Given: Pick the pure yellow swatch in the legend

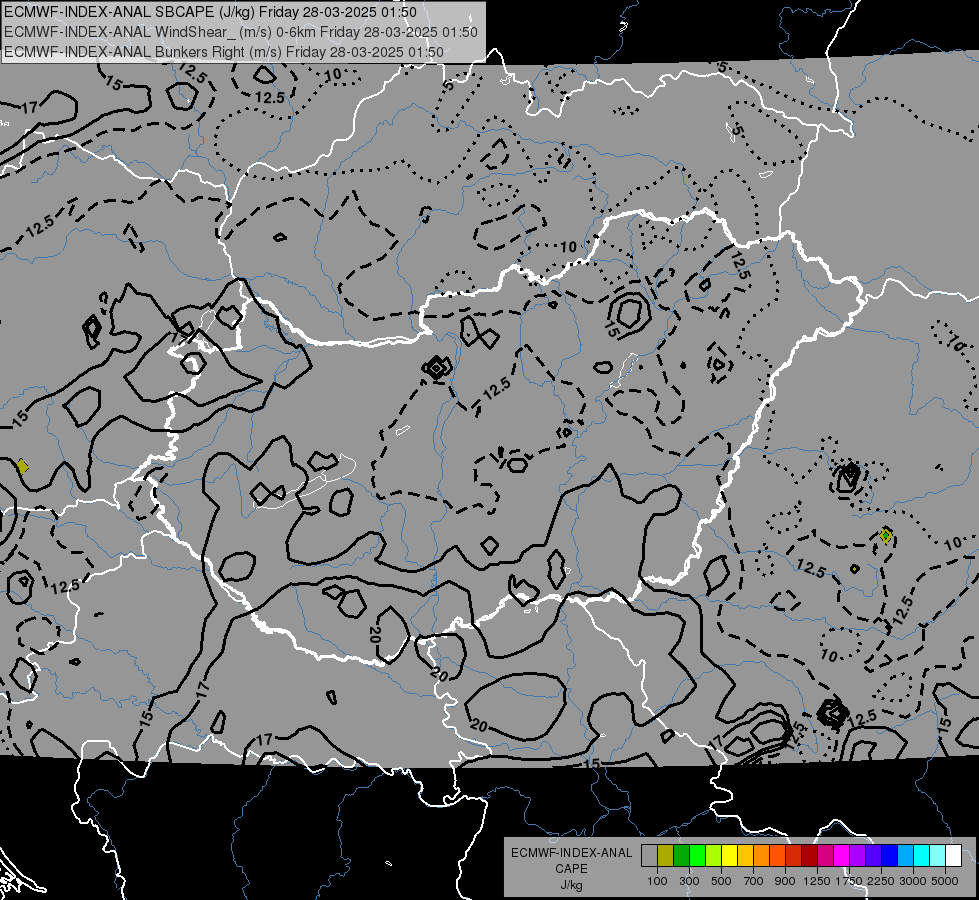Looking at the screenshot, I should (x=729, y=856).
